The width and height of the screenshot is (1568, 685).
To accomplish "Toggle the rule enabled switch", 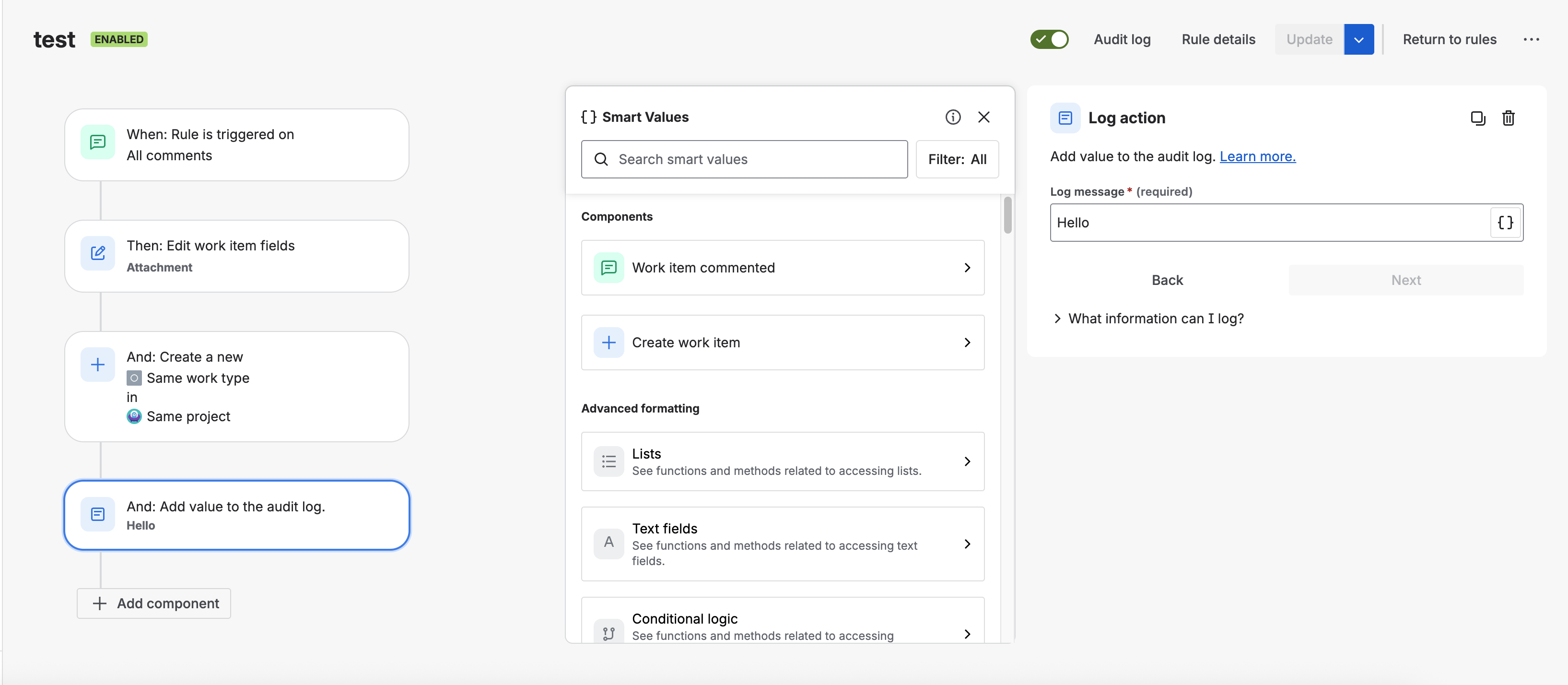I will tap(1049, 40).
